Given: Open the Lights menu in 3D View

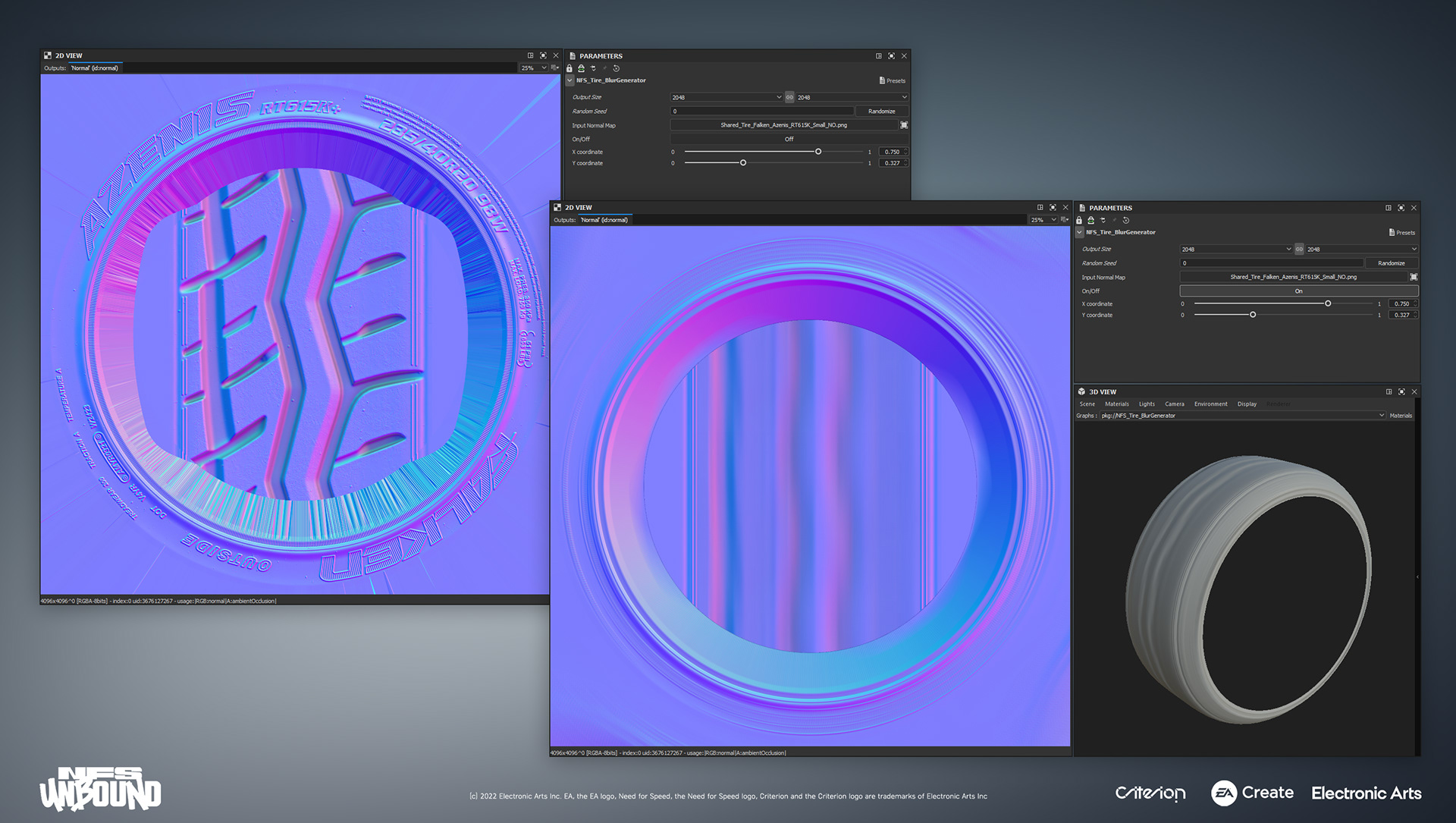Looking at the screenshot, I should (1147, 404).
